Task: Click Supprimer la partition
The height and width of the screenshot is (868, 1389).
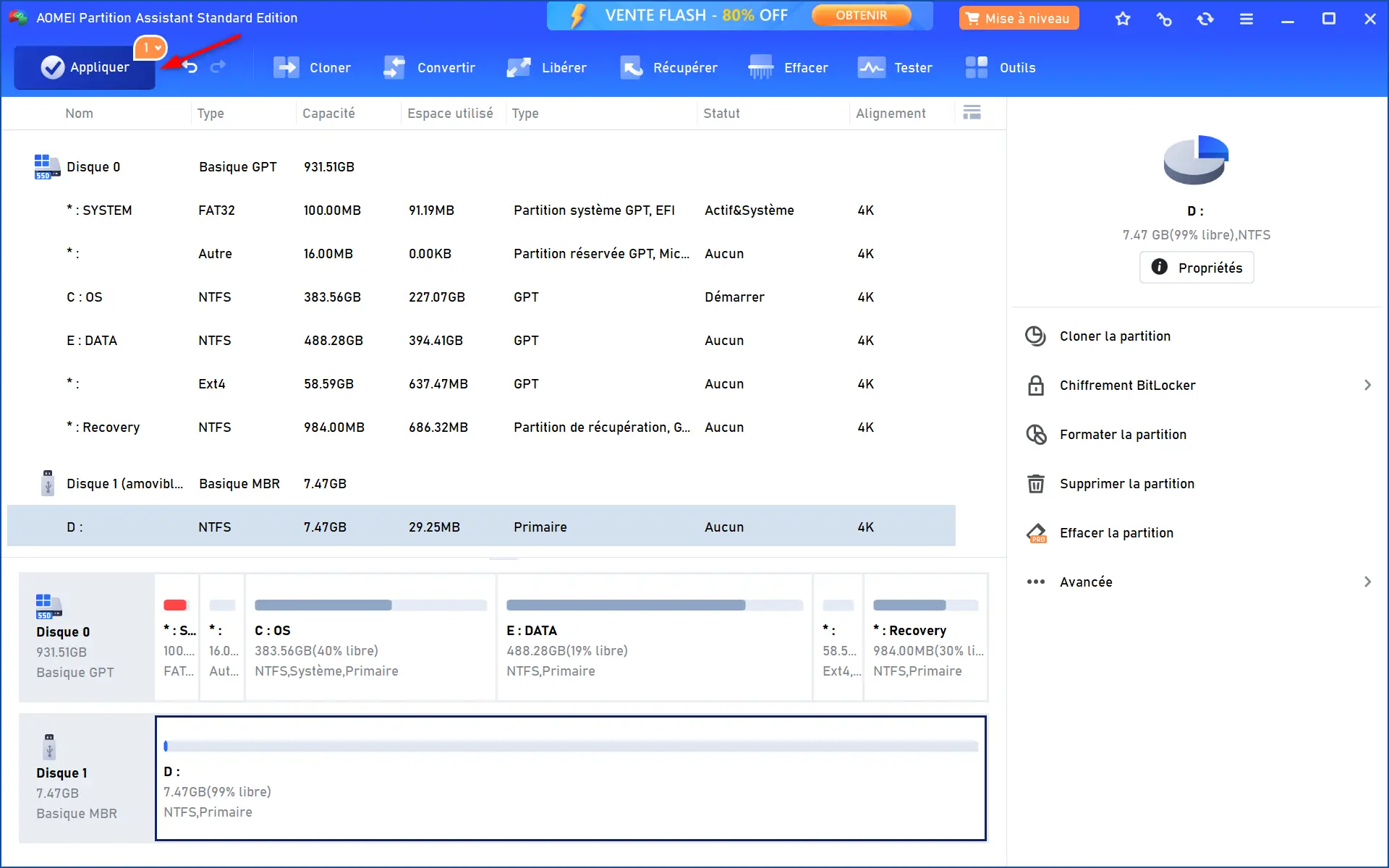Action: 1126,484
